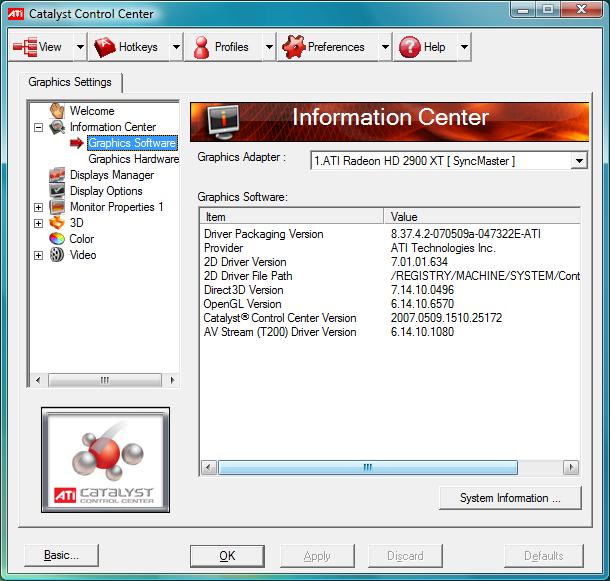Select the 2D Driver Version row
Viewport: 610px width, 581px height.
pos(390,262)
